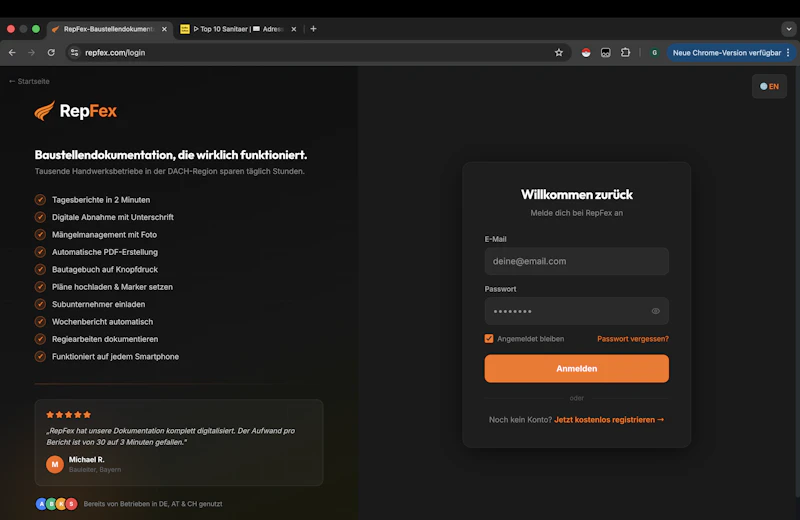Click the five-star rating in testimonial
Image resolution: width=800 pixels, height=520 pixels.
[68, 414]
